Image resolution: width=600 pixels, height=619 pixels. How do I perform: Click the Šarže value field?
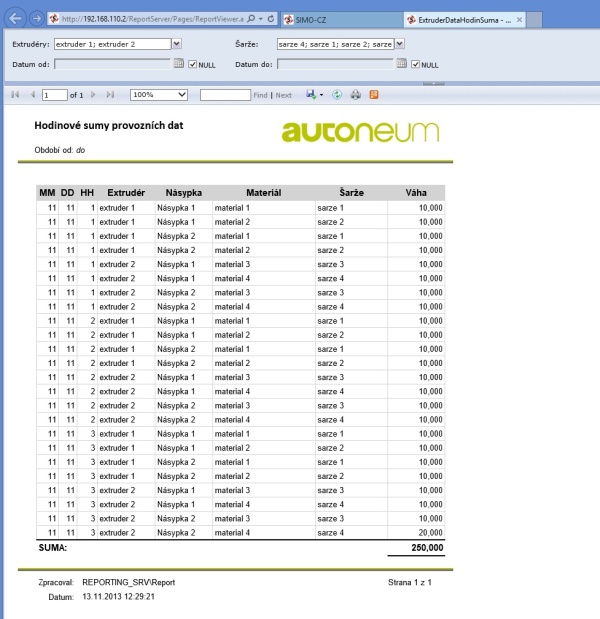pyautogui.click(x=336, y=44)
